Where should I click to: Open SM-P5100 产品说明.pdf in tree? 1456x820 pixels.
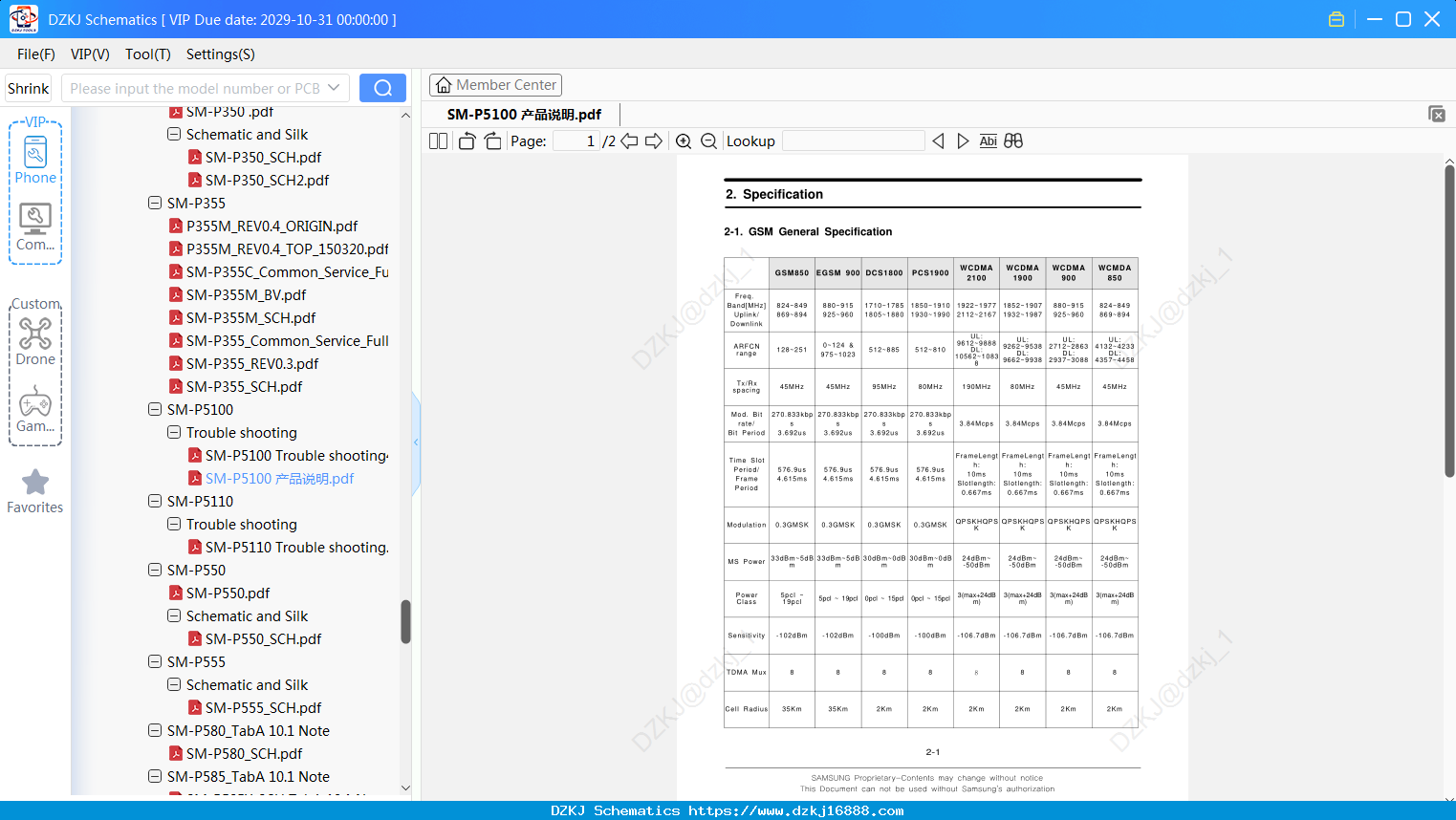coord(279,478)
